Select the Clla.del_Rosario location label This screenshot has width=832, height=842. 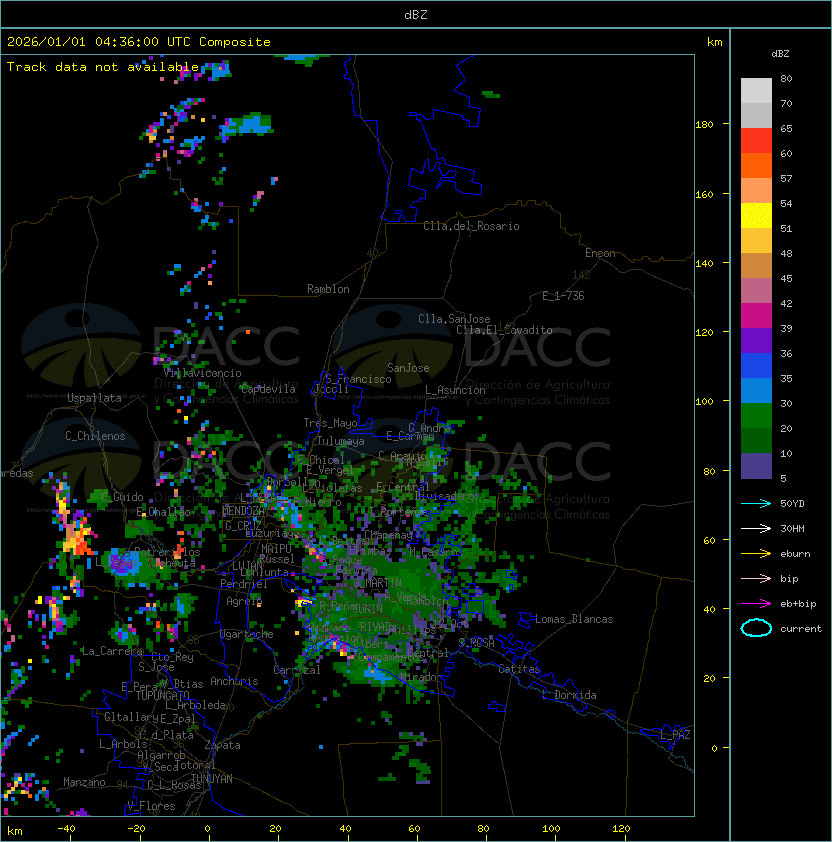471,226
